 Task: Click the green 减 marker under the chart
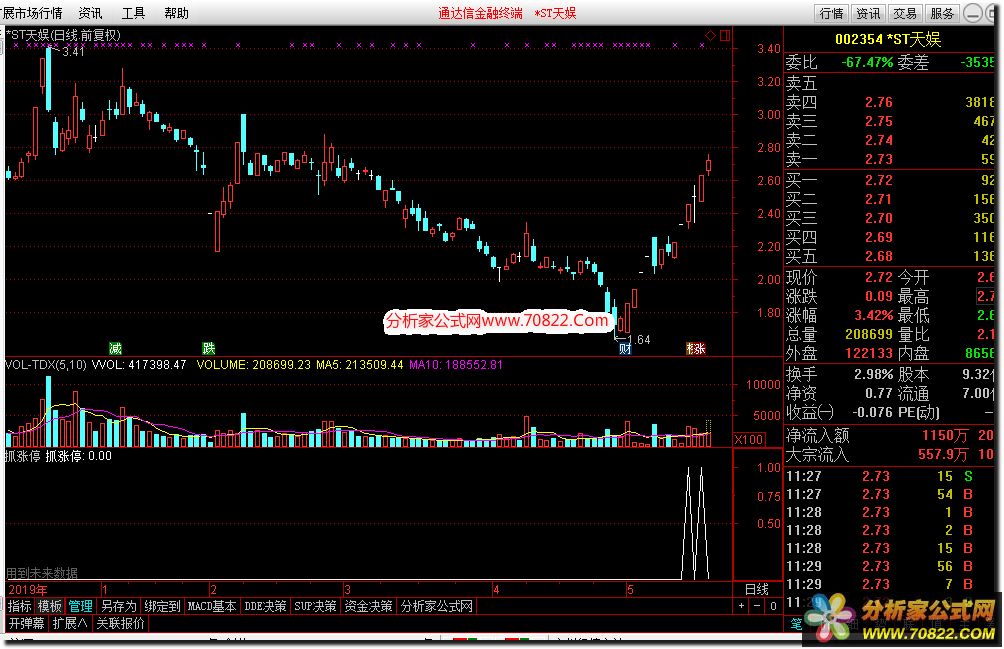tap(115, 348)
